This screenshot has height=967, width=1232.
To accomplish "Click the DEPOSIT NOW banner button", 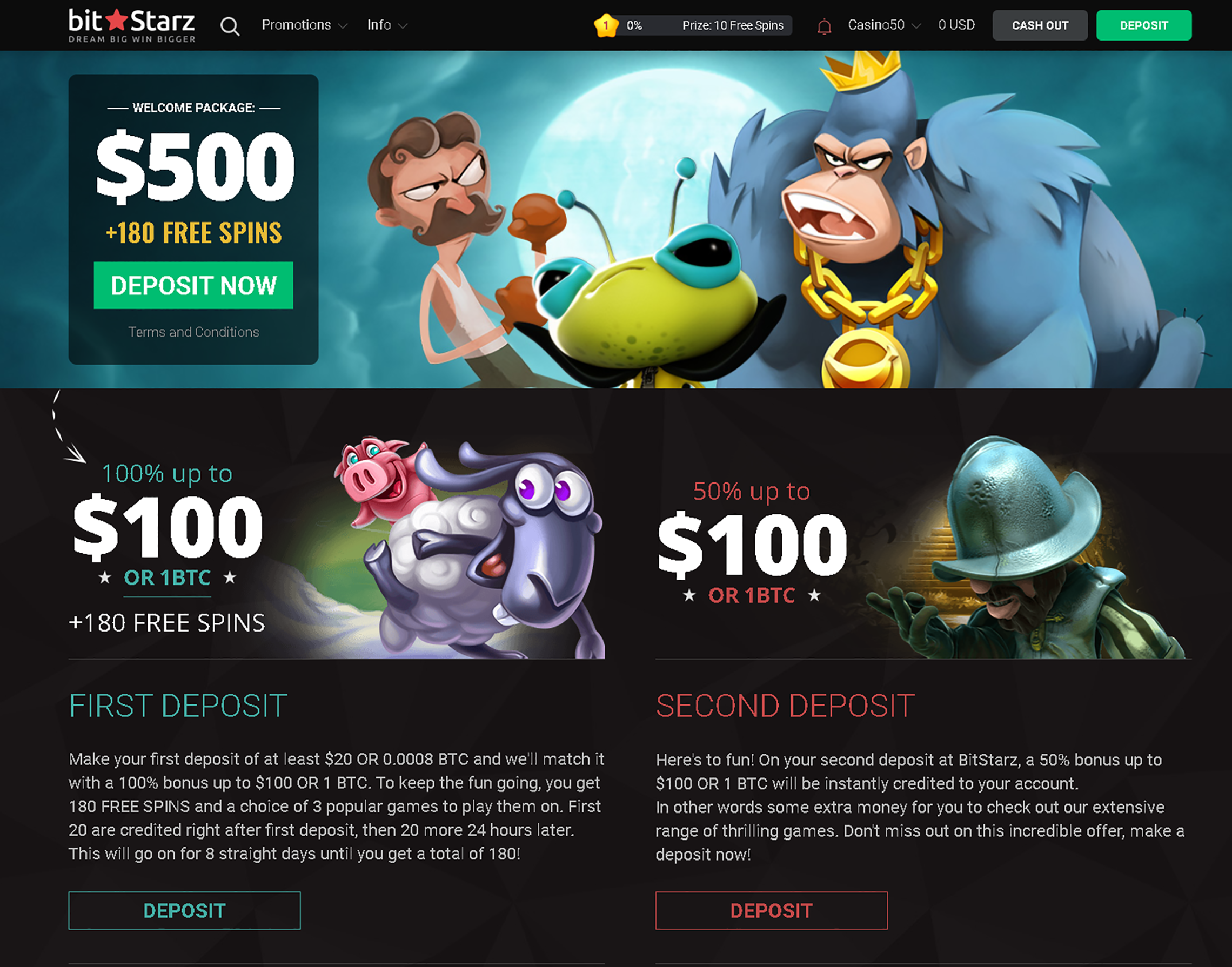I will [193, 285].
